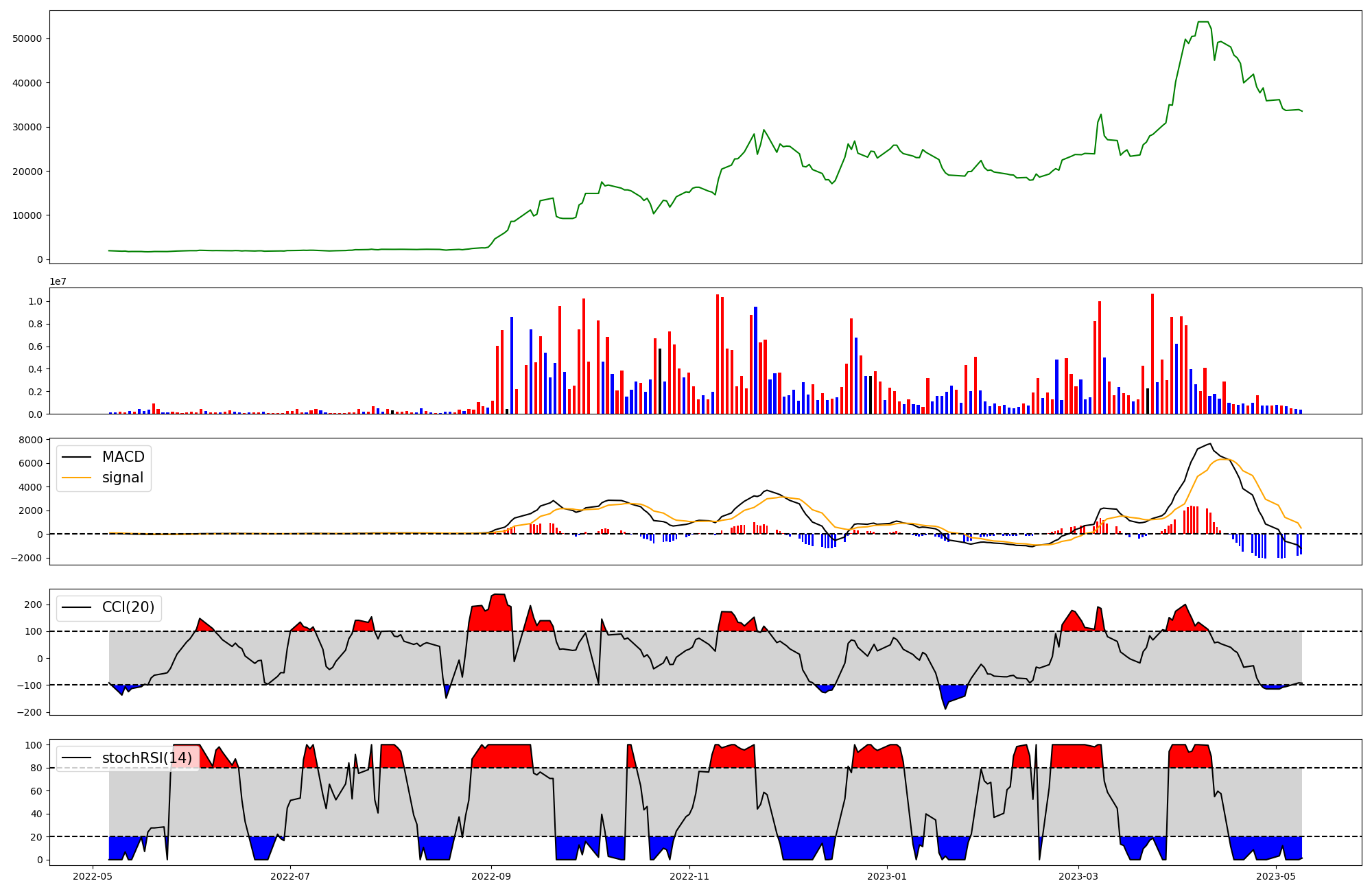
Task: Click the 2023-05 date tick label
Action: coord(1276,876)
